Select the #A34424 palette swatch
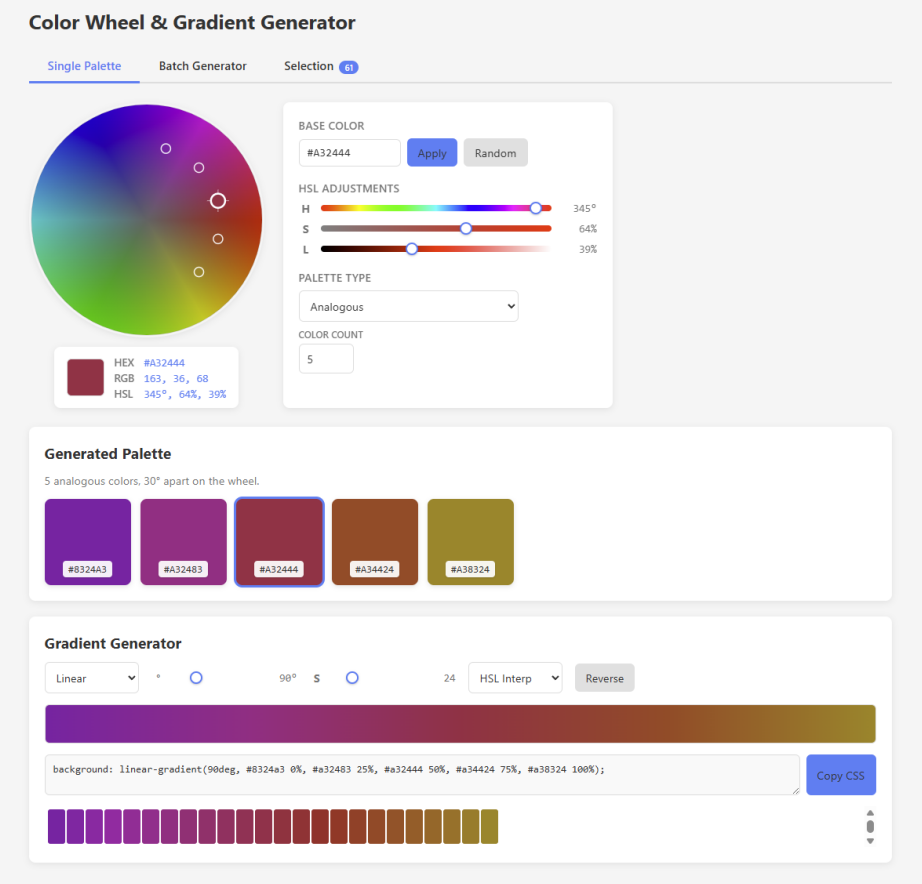922x884 pixels. click(375, 542)
